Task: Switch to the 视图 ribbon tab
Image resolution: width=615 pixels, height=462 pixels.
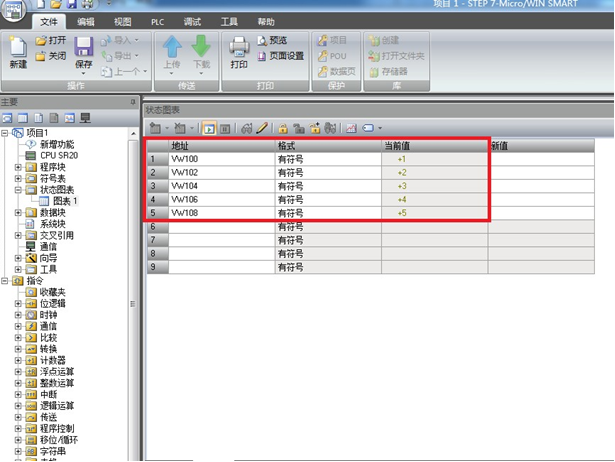Action: (122, 22)
